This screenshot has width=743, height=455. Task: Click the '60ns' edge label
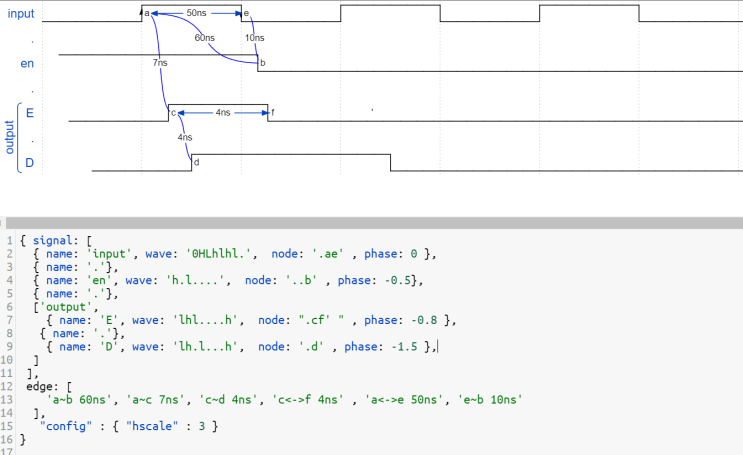[205, 37]
